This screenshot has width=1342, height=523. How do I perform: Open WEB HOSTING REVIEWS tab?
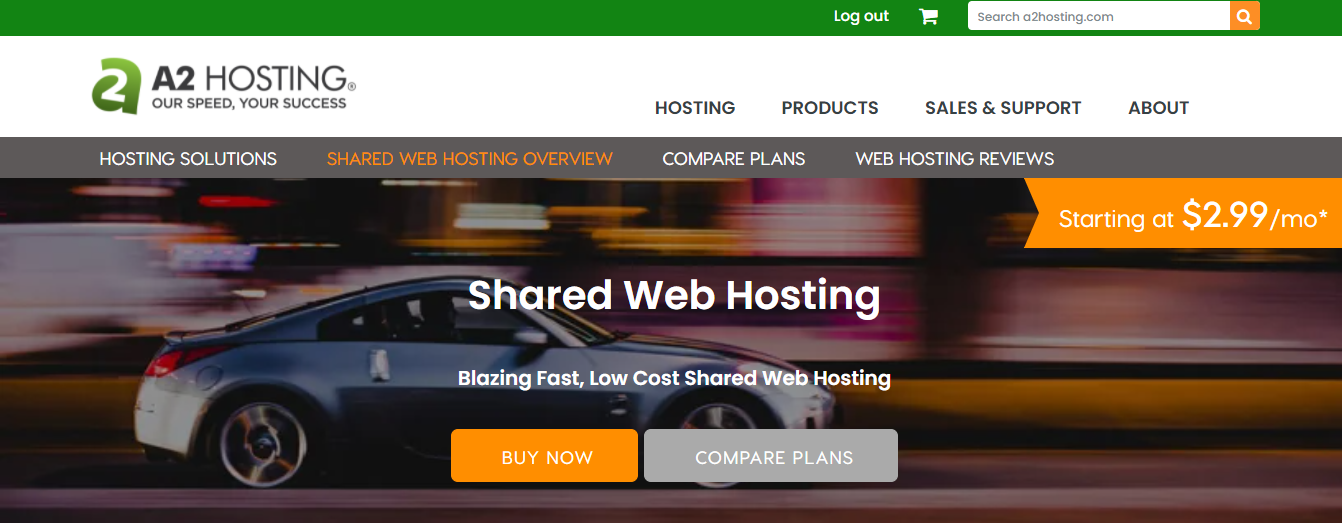[955, 158]
